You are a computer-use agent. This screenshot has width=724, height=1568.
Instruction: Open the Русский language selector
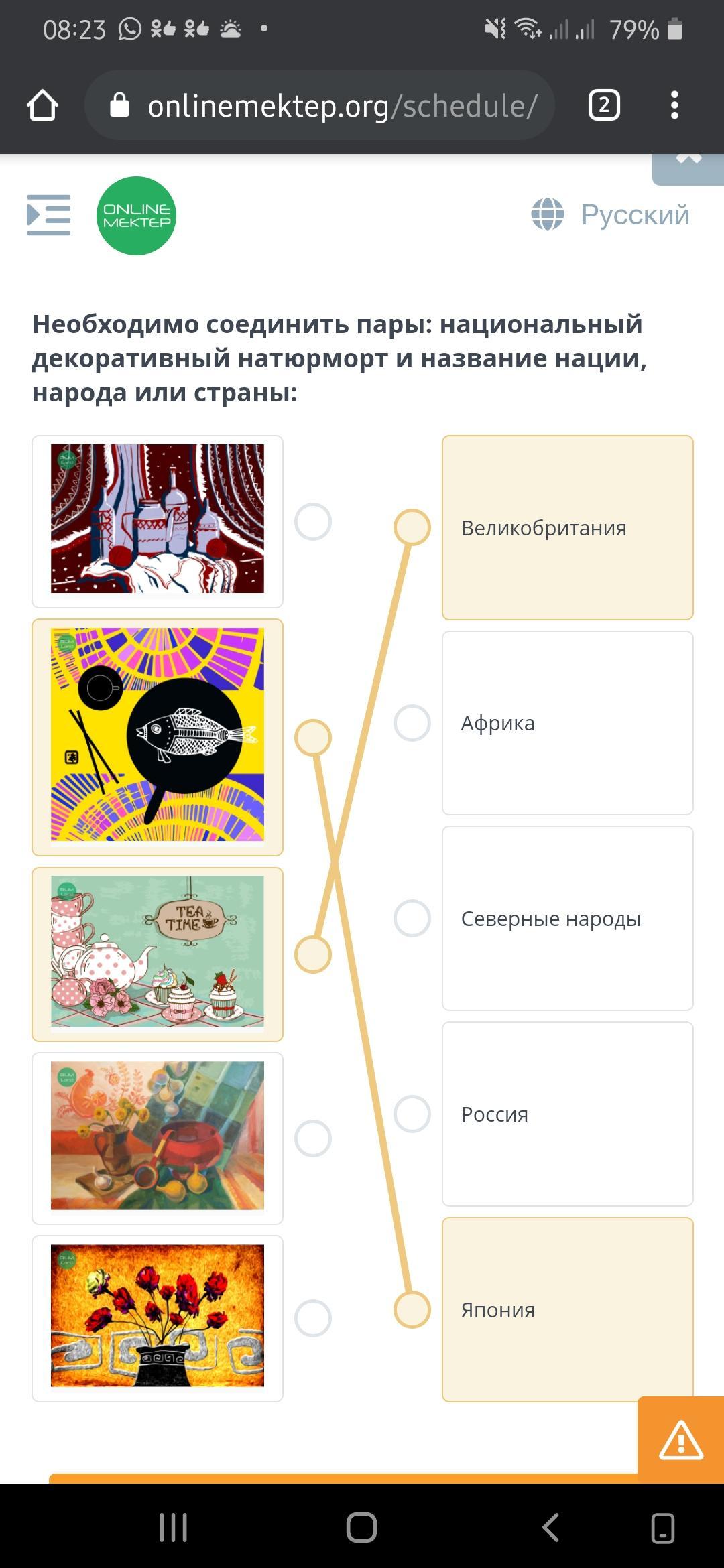click(634, 214)
